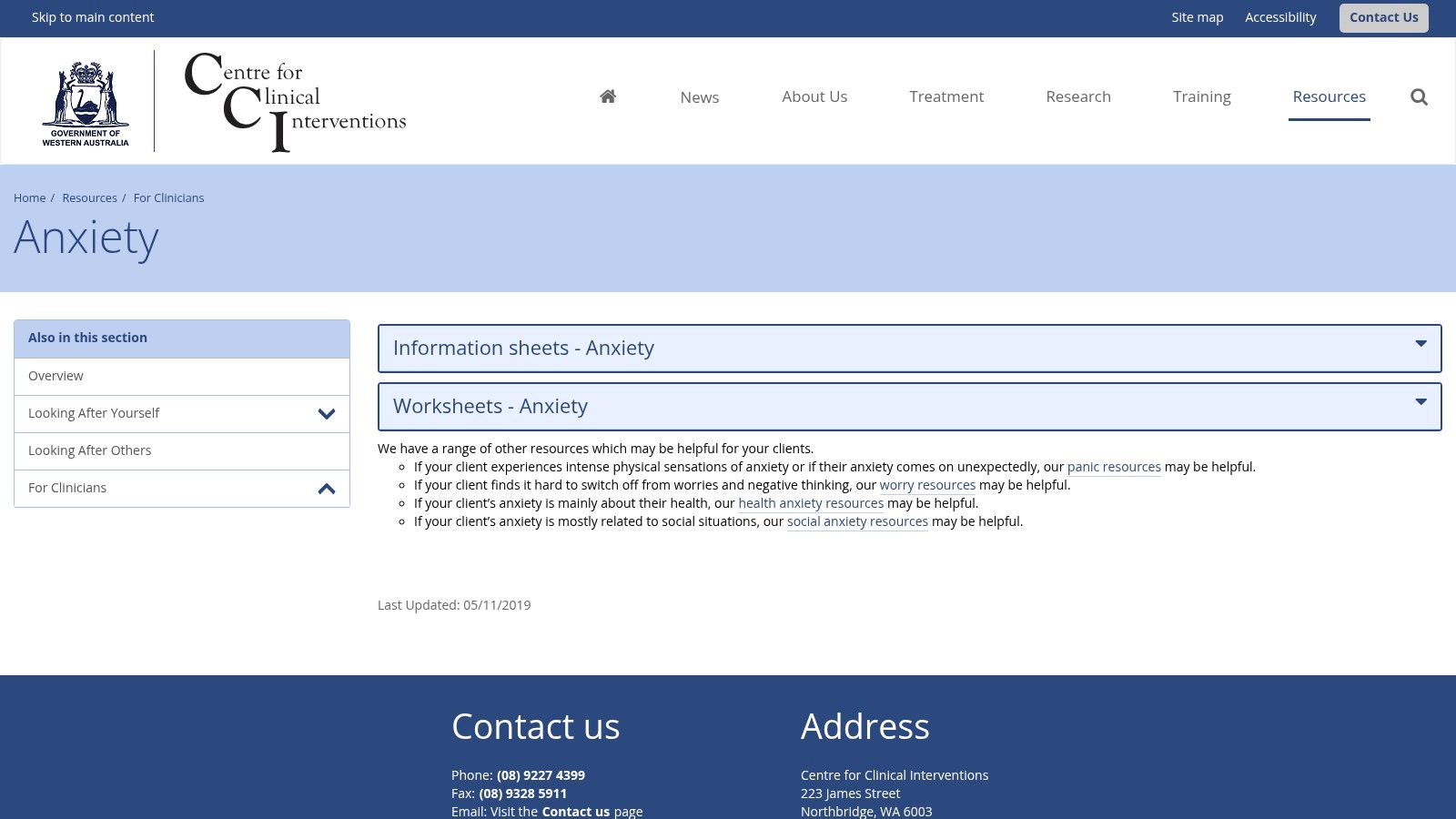Click the fax number (08) 9328 5911
Image resolution: width=1456 pixels, height=819 pixels.
pyautogui.click(x=522, y=794)
